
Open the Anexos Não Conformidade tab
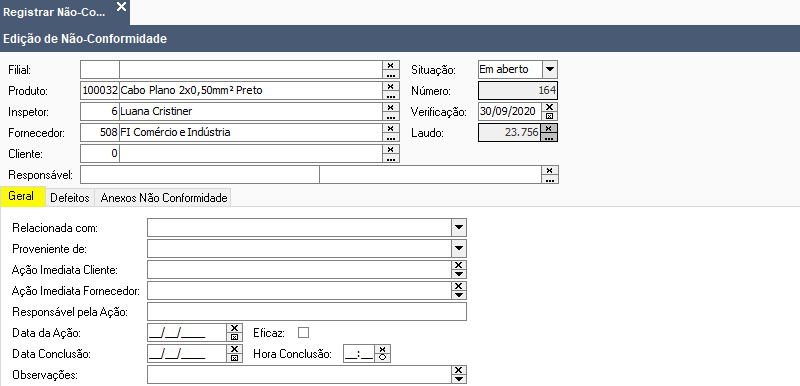(x=164, y=198)
